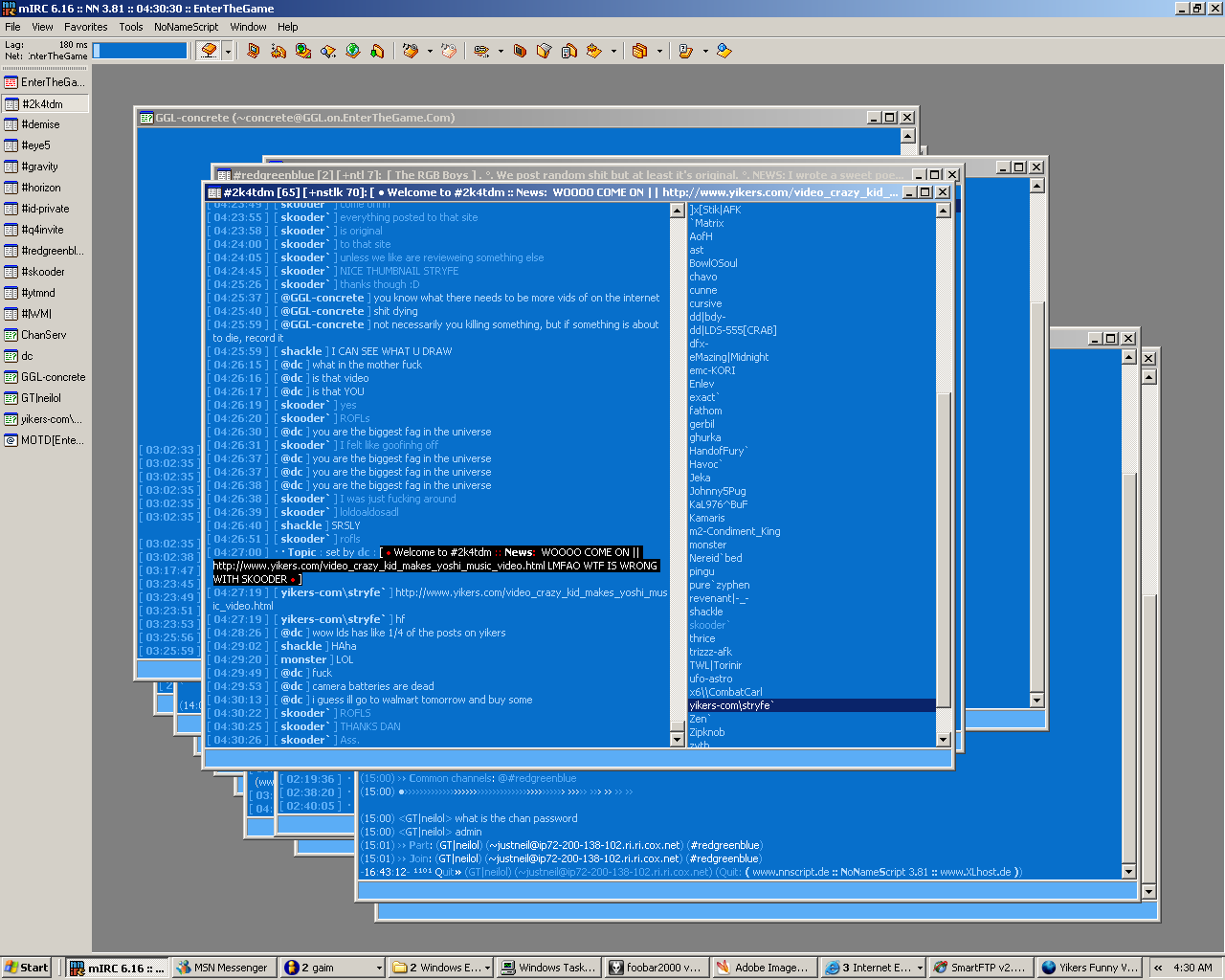This screenshot has height=980, width=1225.
Task: Expand the dropdown arrow beside the connect icon
Action: tap(228, 52)
